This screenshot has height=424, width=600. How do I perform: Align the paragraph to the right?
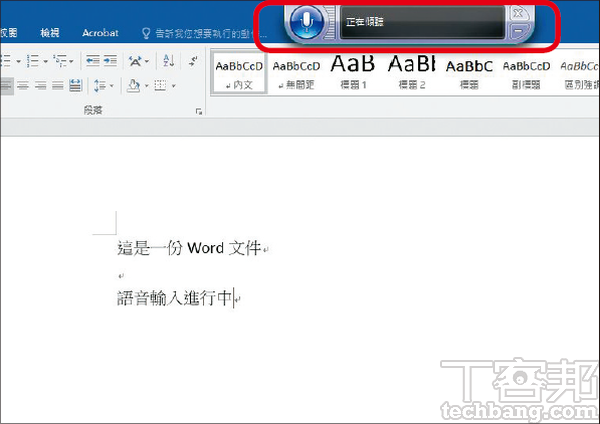tap(40, 85)
